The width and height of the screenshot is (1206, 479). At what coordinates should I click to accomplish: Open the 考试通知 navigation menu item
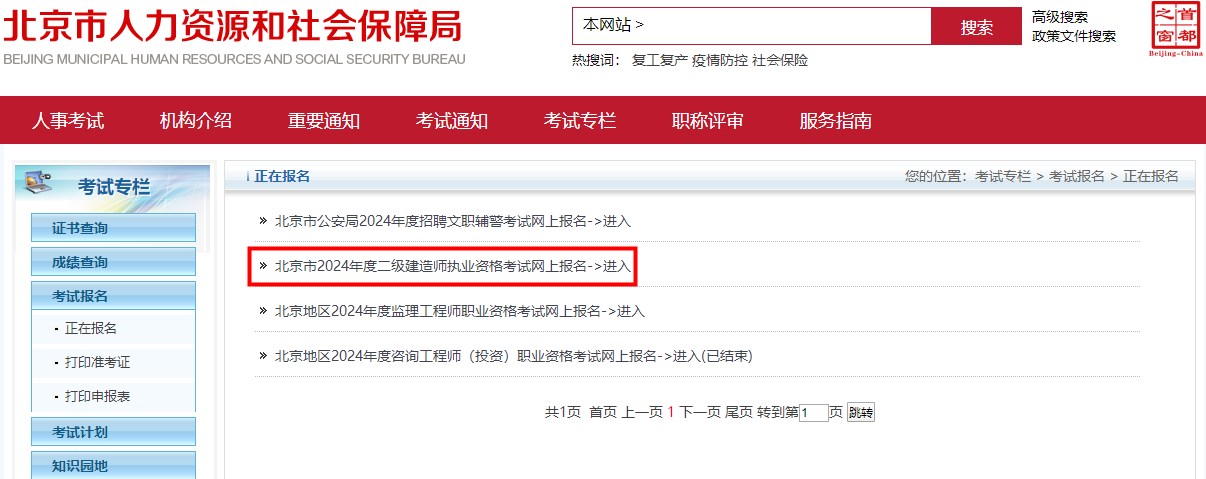452,121
